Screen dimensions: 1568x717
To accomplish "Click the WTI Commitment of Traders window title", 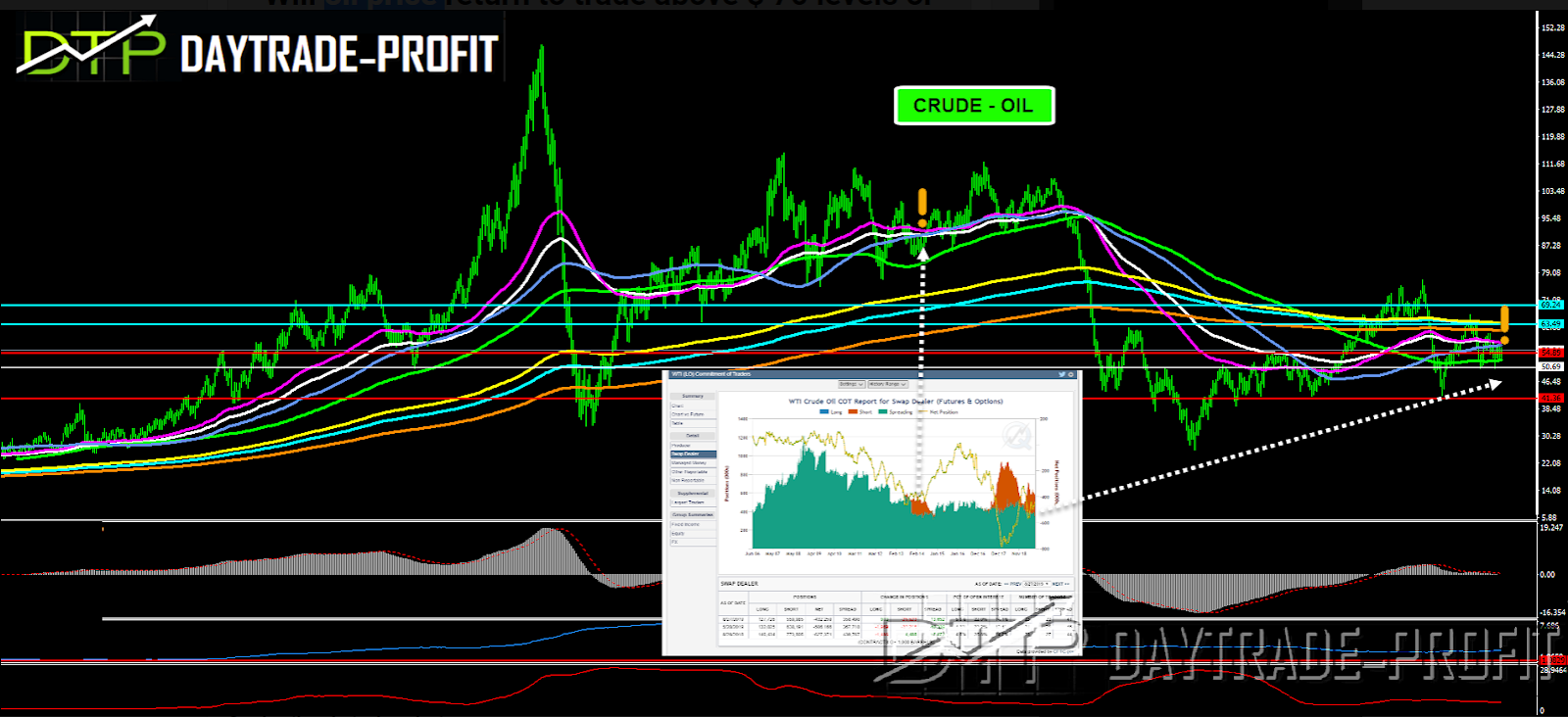I will point(711,374).
